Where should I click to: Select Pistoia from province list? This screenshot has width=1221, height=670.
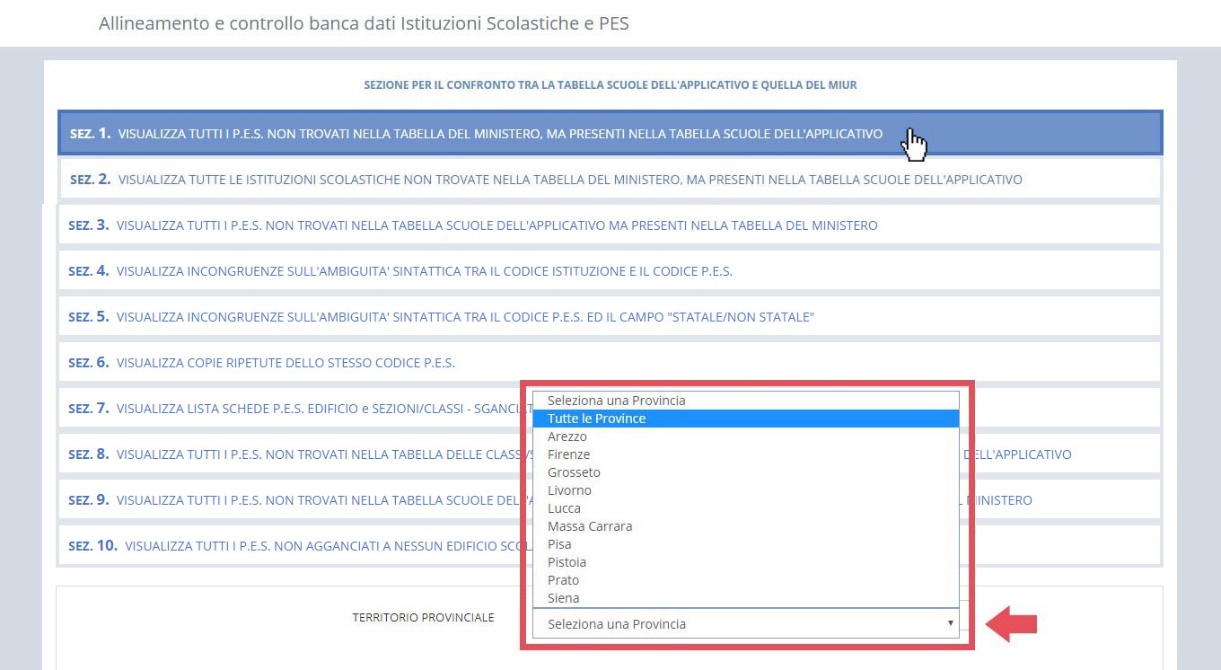point(746,562)
